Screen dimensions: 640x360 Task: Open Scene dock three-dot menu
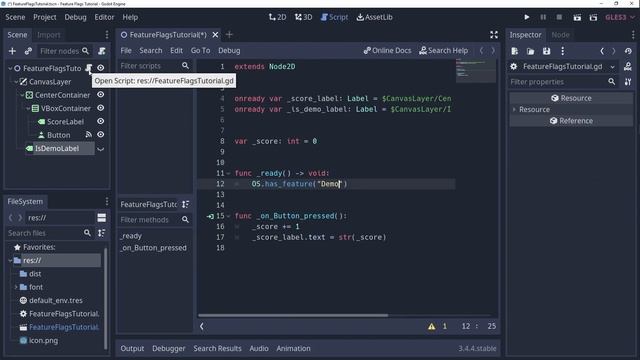pos(107,35)
